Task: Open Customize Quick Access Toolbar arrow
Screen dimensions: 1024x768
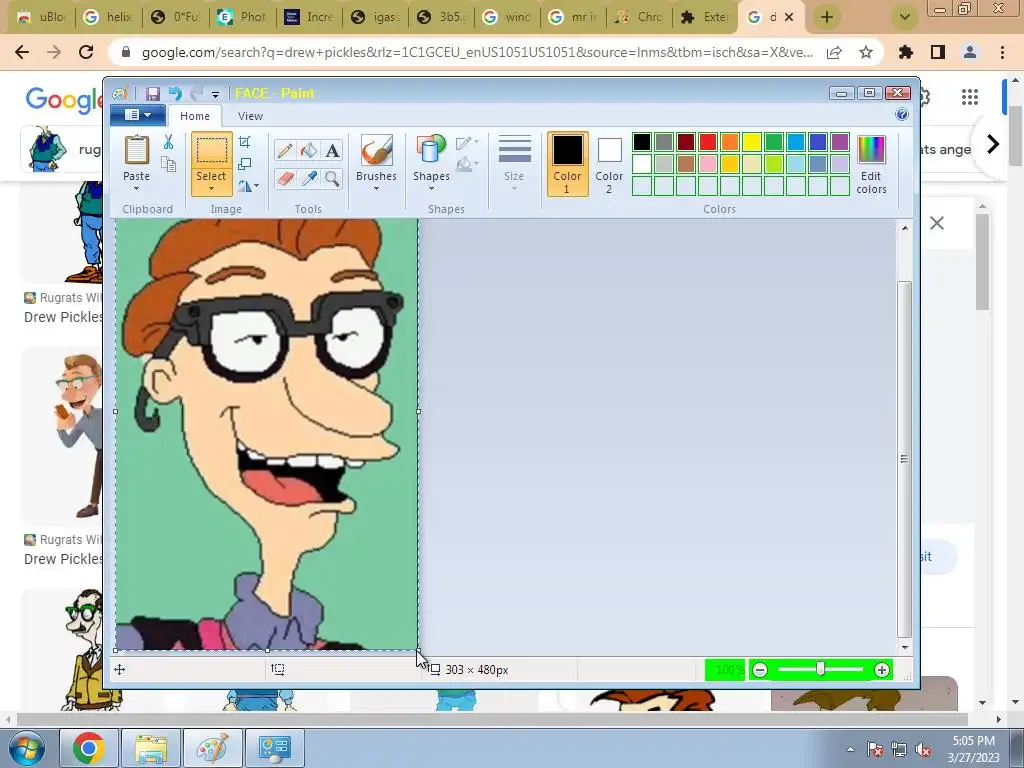Action: point(215,95)
